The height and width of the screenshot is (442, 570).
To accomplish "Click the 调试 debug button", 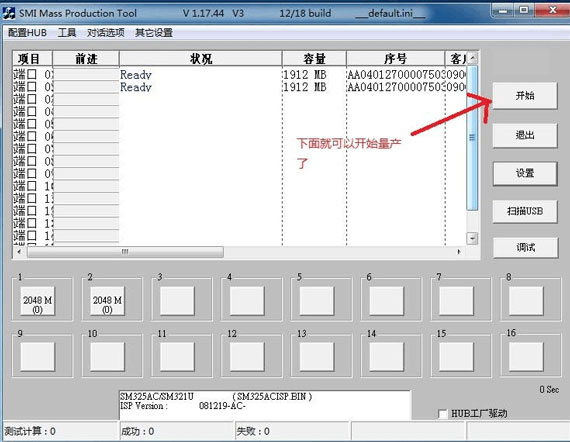I will coord(525,248).
